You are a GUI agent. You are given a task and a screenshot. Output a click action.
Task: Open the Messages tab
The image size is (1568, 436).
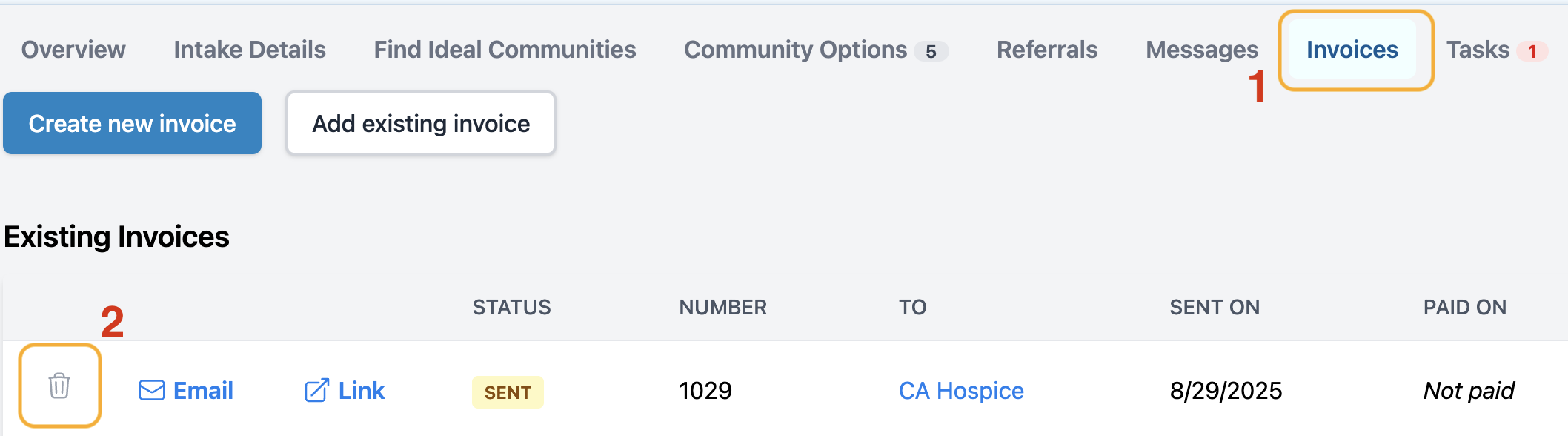click(x=1202, y=50)
